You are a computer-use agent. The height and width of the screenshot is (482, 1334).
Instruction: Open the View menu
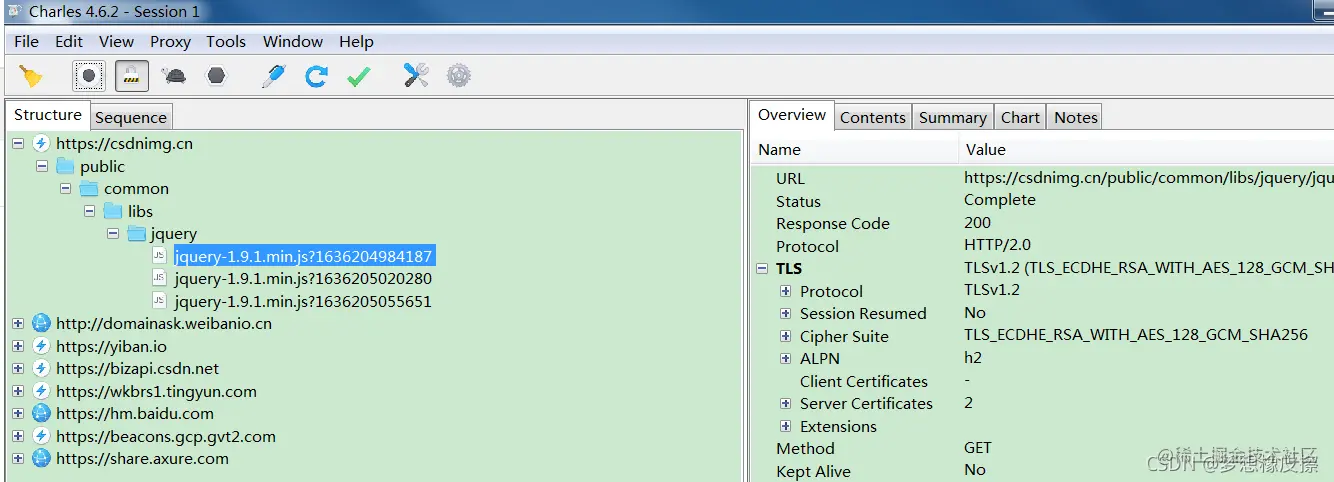point(116,41)
